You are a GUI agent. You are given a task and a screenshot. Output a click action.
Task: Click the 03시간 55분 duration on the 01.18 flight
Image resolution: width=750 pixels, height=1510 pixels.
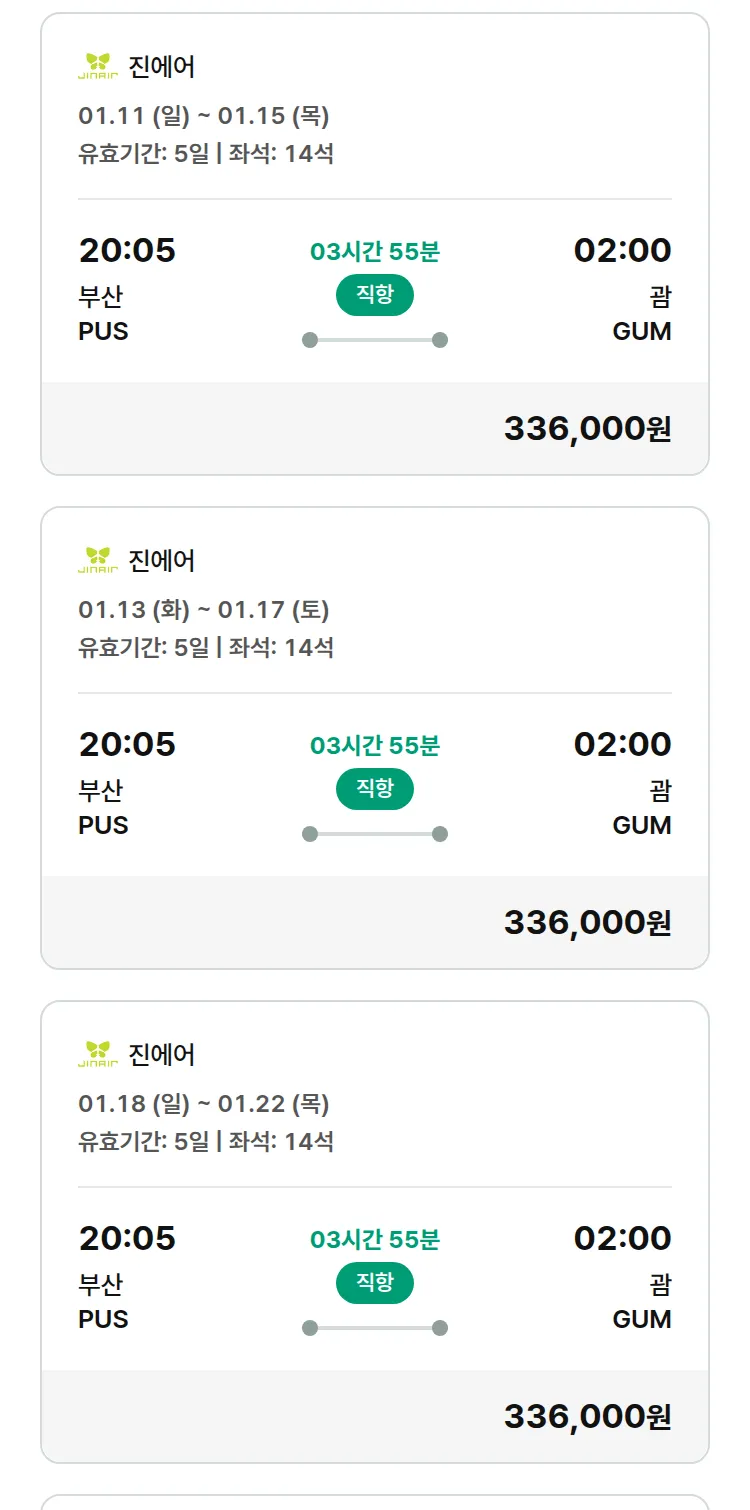[374, 1240]
